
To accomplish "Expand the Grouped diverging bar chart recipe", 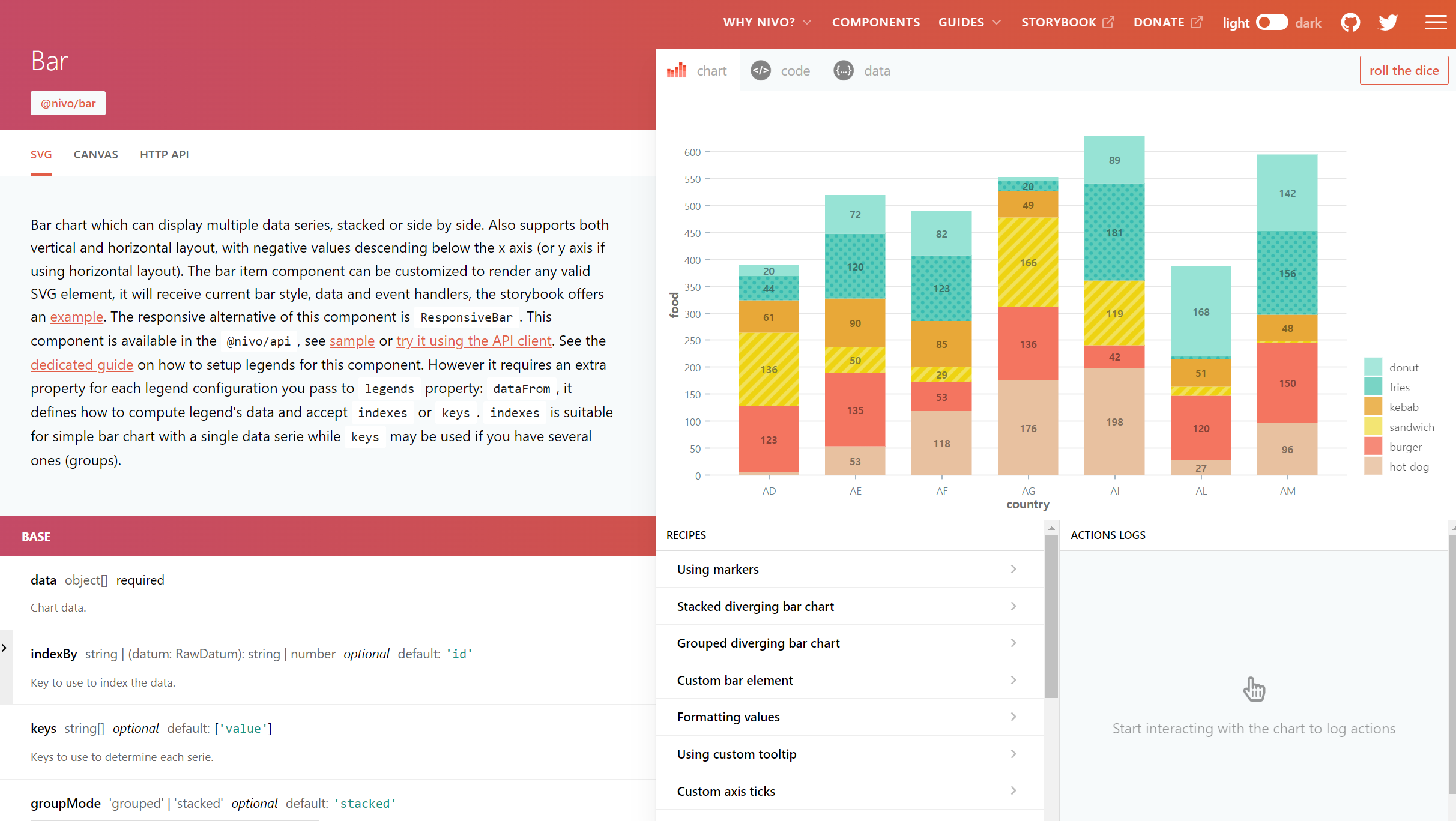I will (x=850, y=643).
